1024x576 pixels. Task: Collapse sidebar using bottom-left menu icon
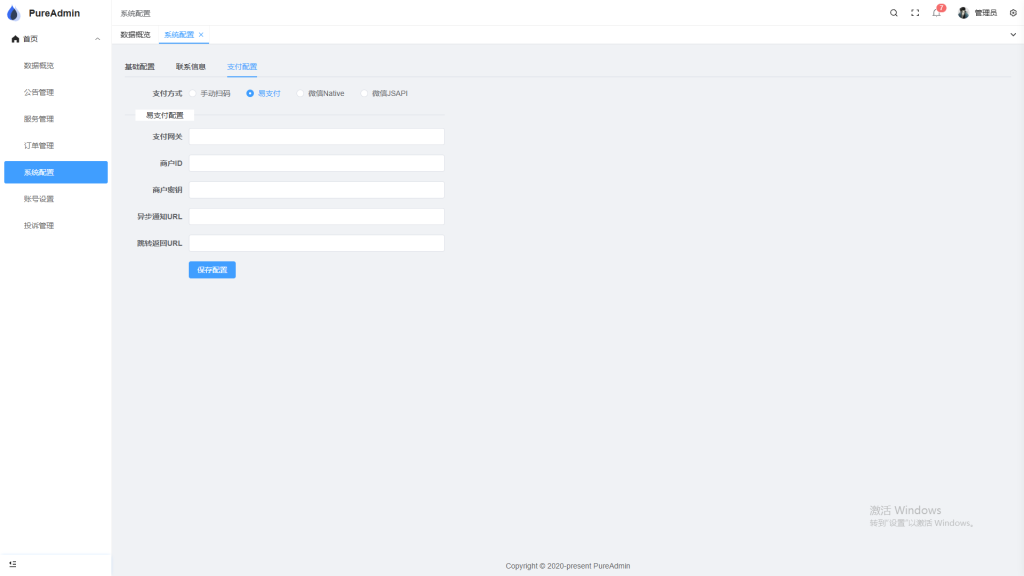[x=12, y=564]
